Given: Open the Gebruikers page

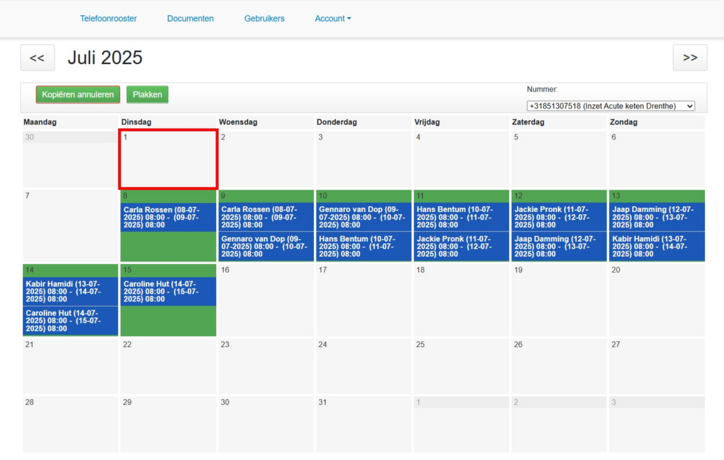Looking at the screenshot, I should 264,18.
